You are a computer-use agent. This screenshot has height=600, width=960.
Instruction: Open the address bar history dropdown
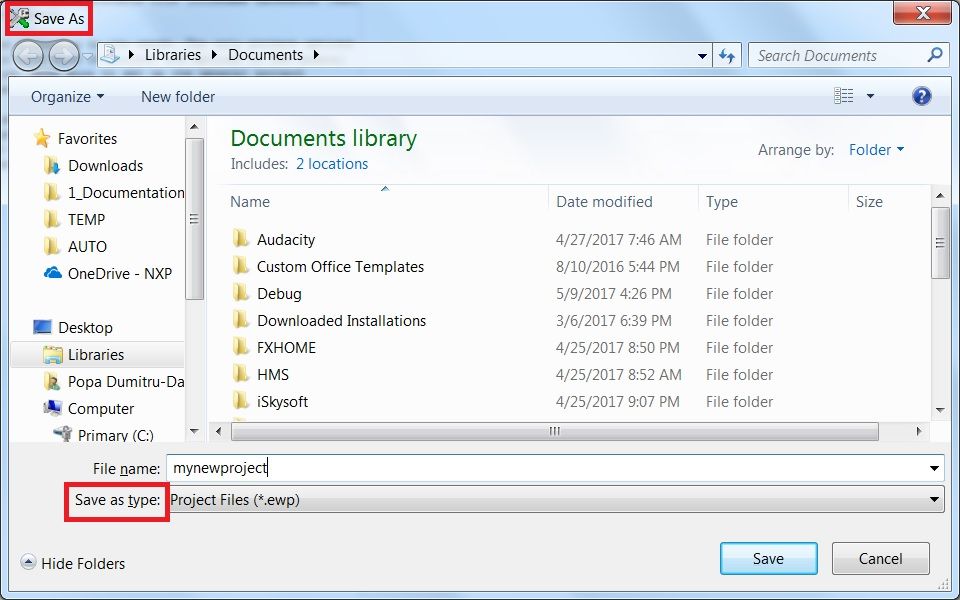pos(702,56)
